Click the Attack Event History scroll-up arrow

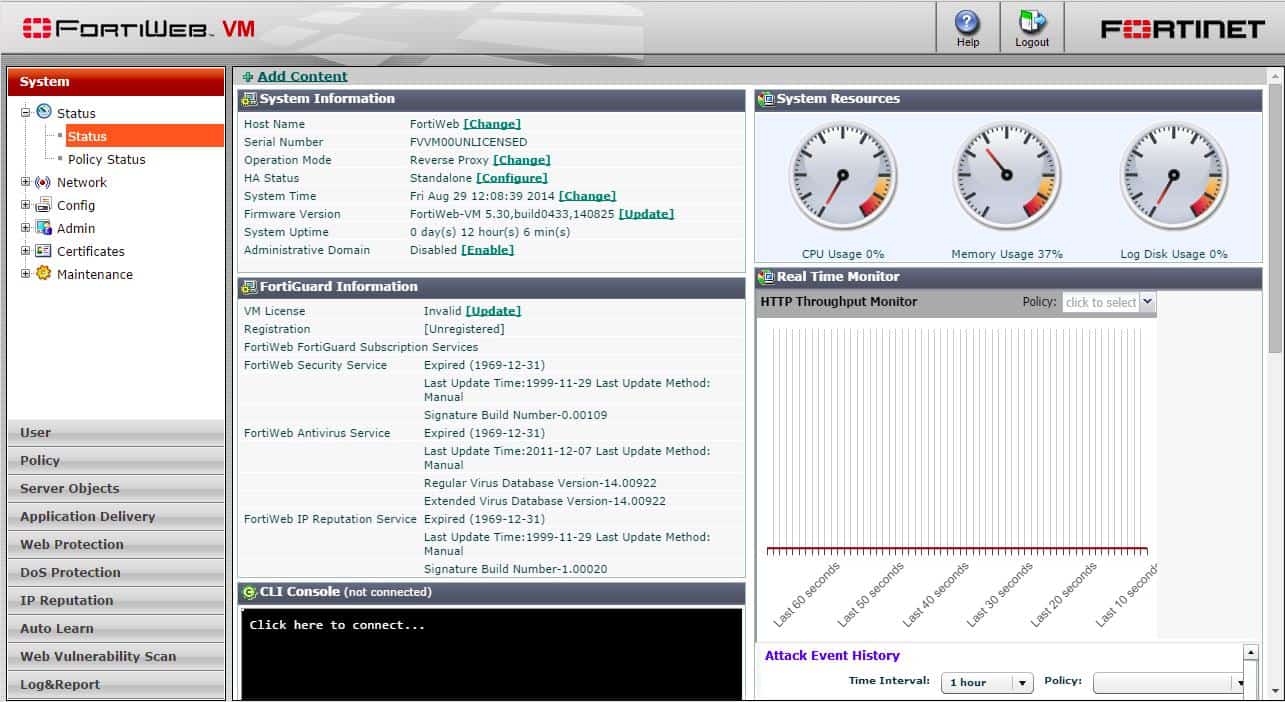pos(1250,653)
